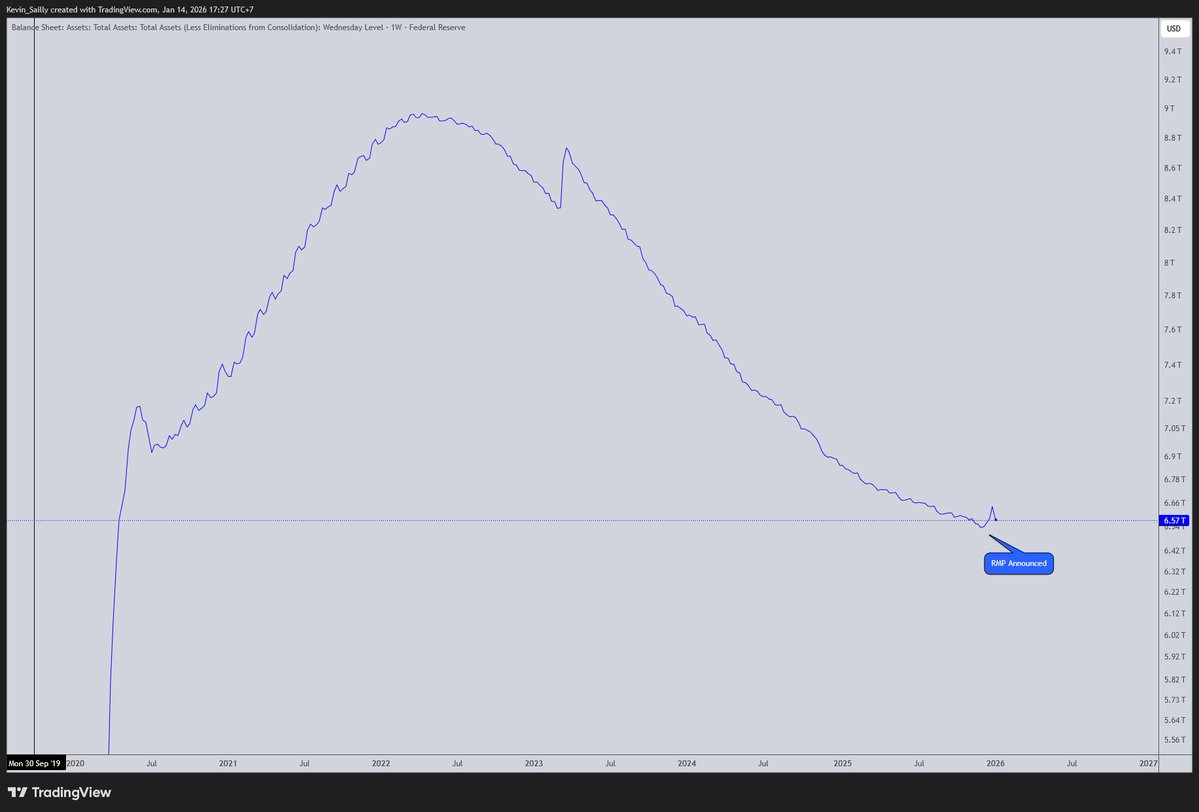Click the 2025 time axis label
The image size is (1199, 812).
point(842,763)
